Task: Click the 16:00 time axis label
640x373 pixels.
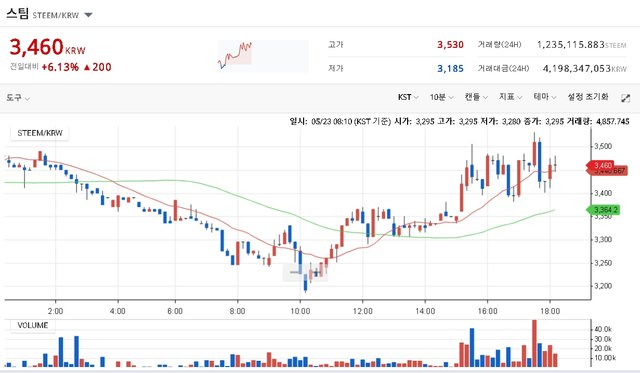Action: point(487,311)
